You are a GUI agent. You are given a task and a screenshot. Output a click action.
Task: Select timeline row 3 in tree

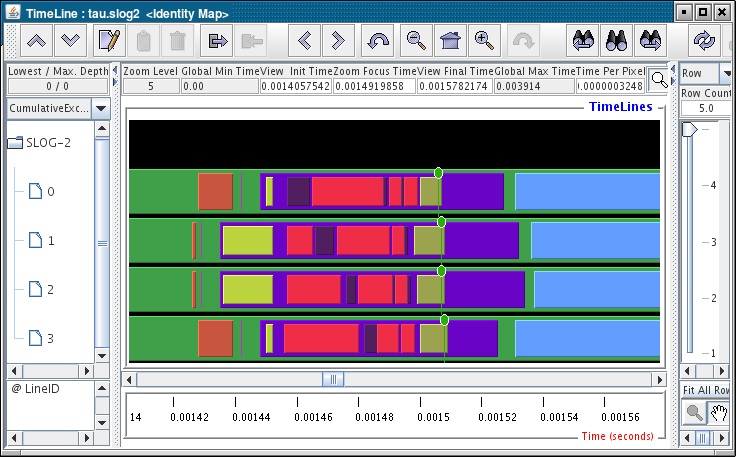pos(41,338)
